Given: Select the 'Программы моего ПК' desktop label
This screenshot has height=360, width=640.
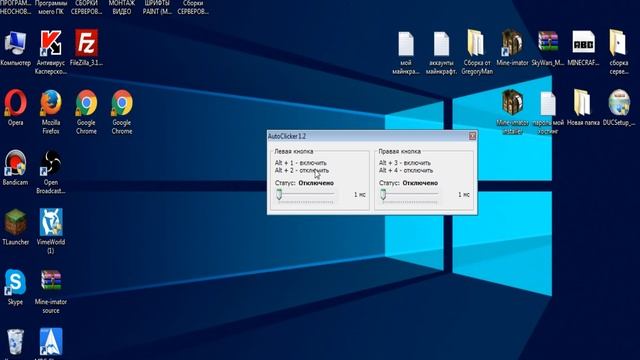Looking at the screenshot, I should point(51,7).
